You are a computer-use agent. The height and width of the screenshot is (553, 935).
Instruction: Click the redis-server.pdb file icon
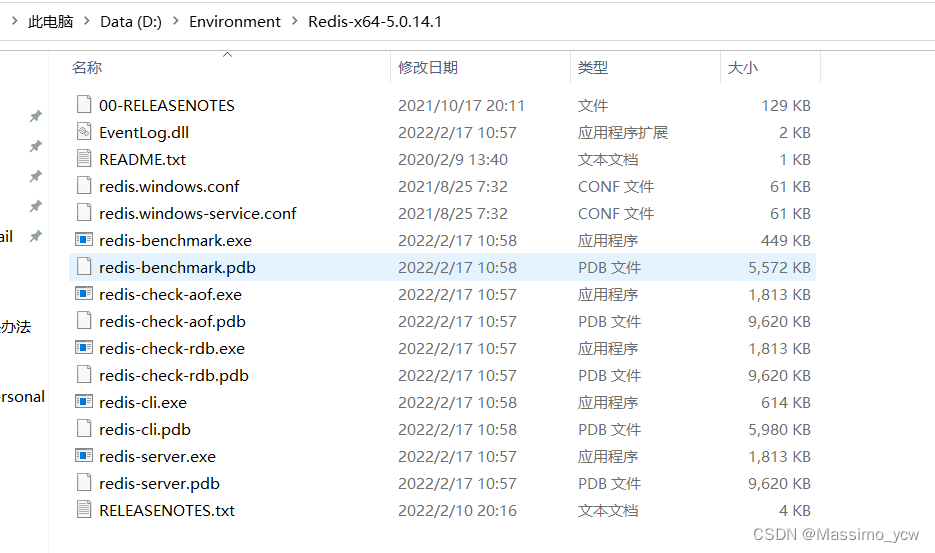point(84,483)
